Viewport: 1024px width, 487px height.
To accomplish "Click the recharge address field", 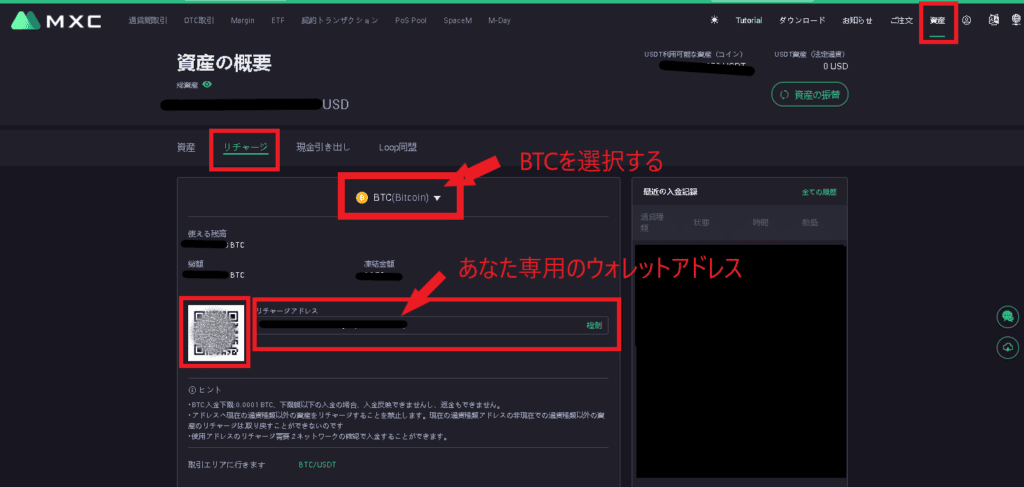I will [432, 325].
